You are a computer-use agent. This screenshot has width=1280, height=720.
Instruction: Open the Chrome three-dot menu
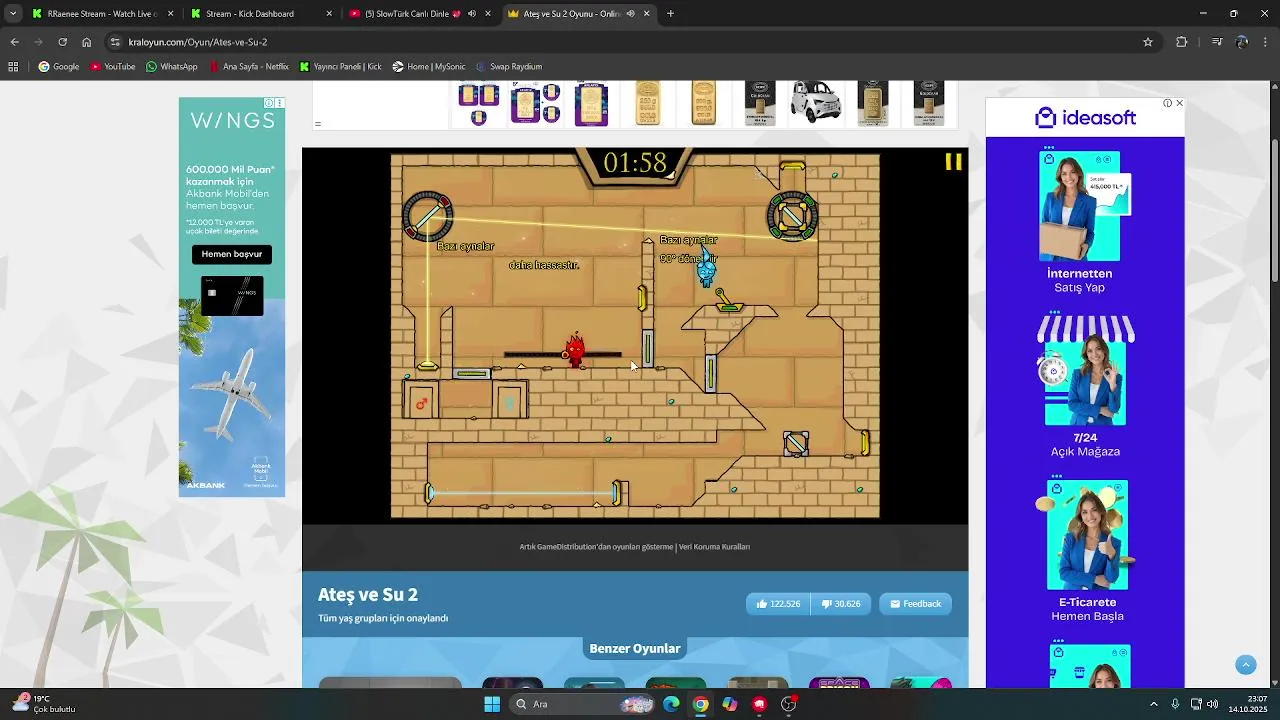pos(1266,42)
